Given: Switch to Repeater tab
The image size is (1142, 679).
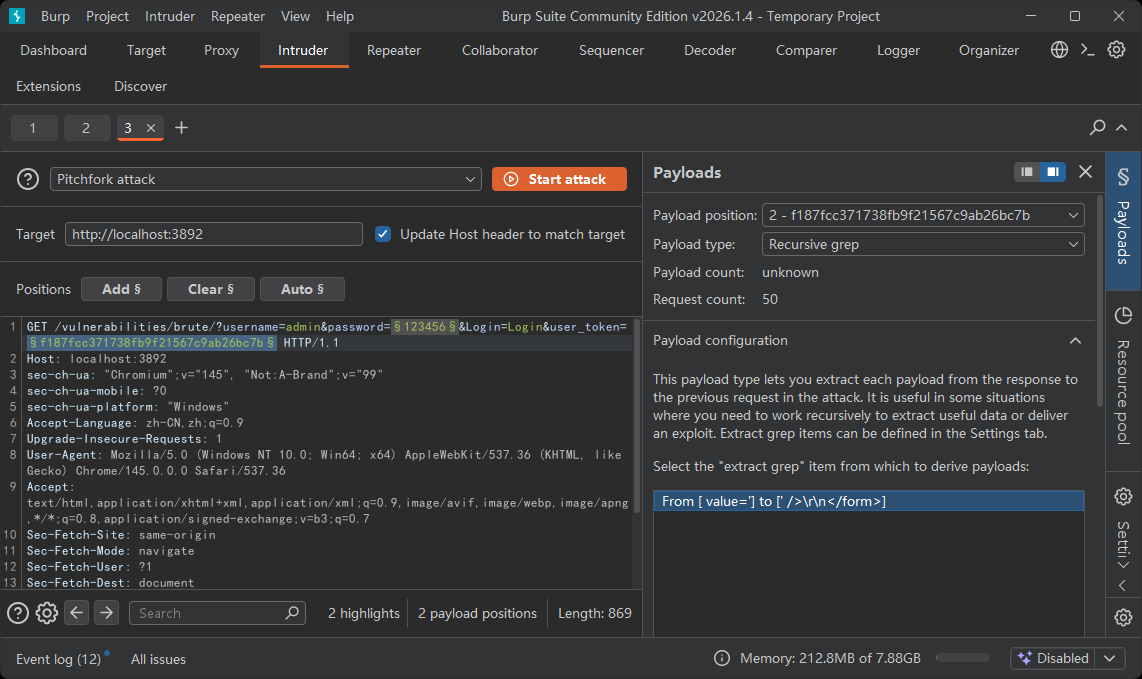Looking at the screenshot, I should (394, 50).
